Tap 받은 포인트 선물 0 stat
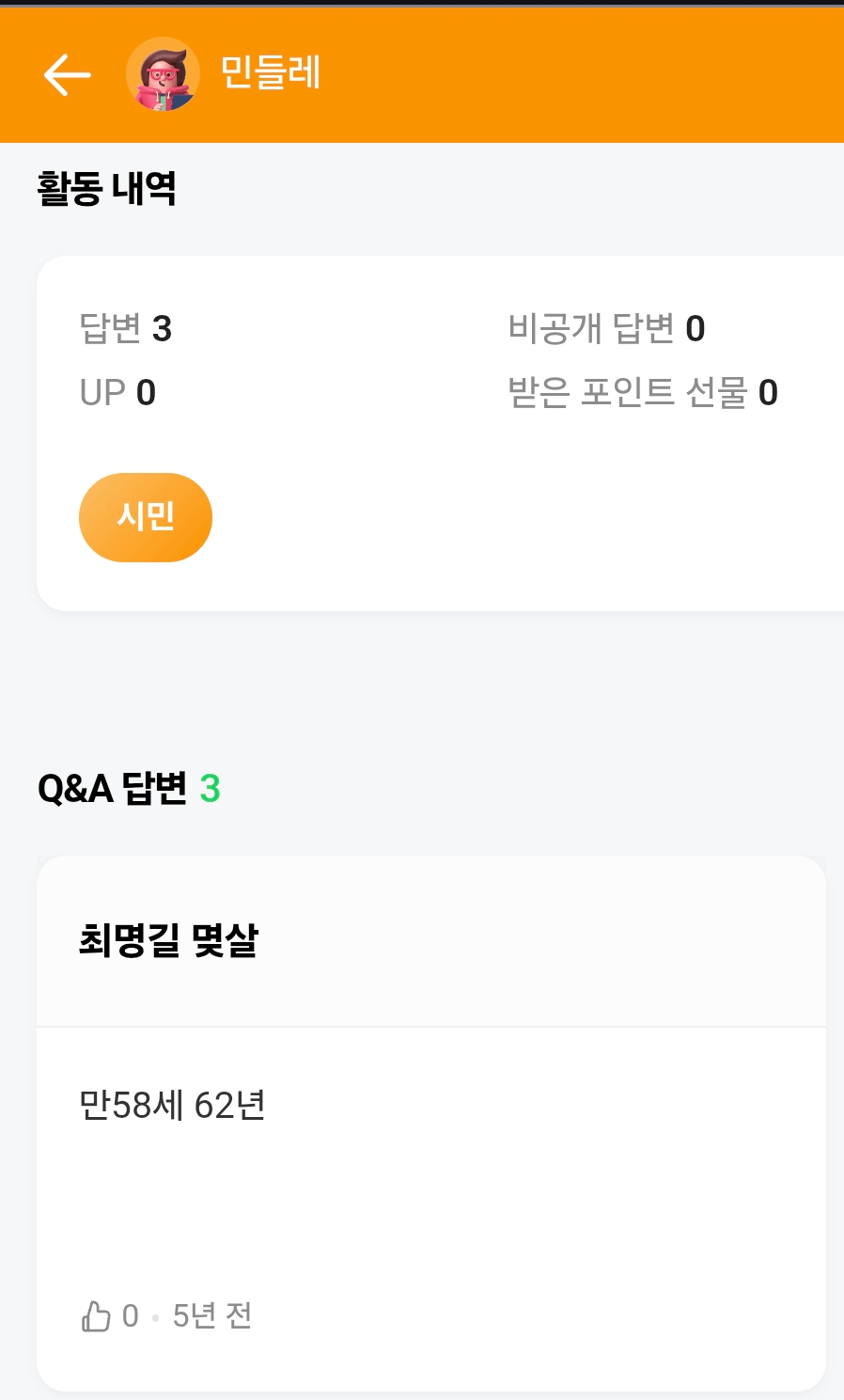 [643, 392]
